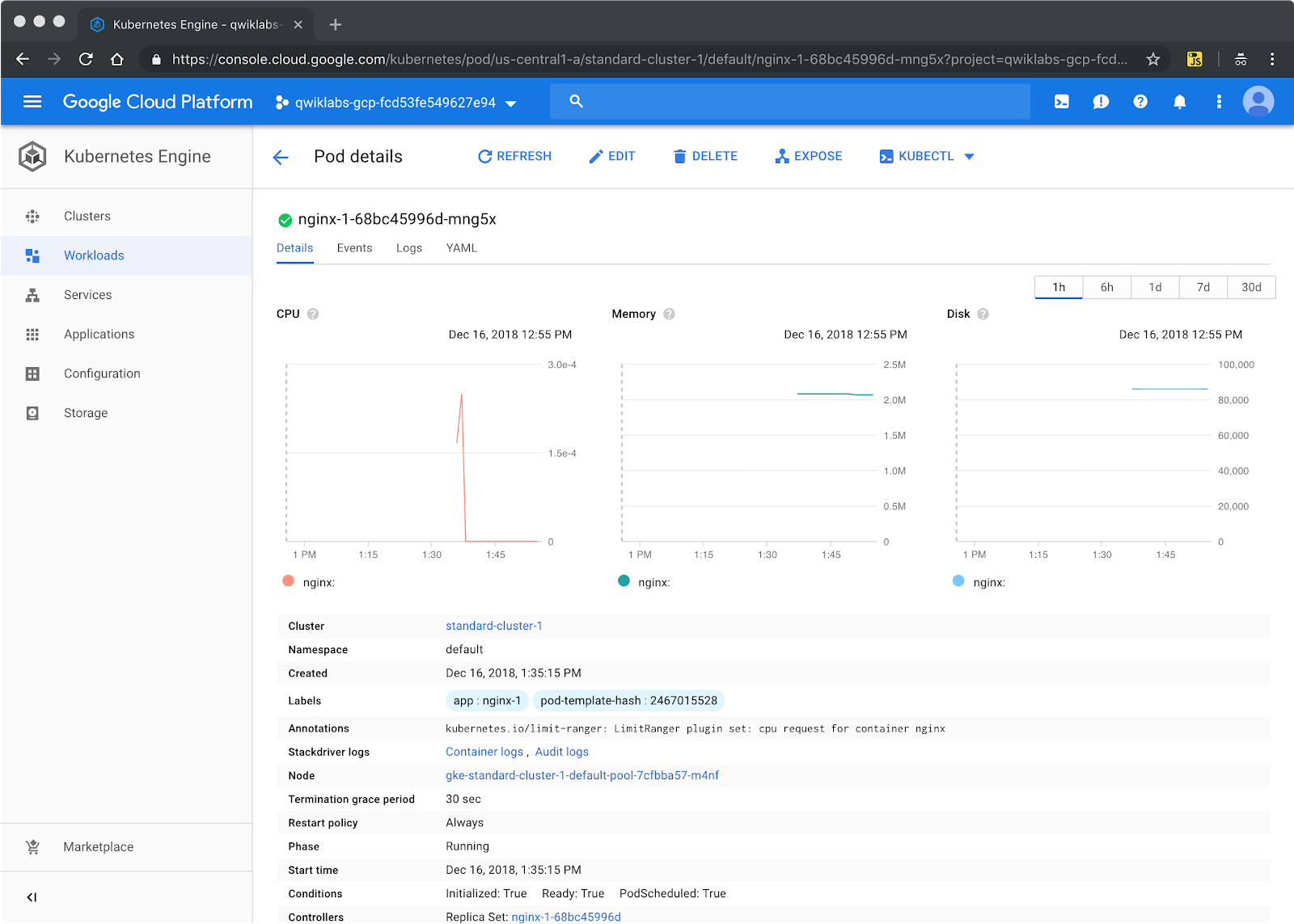
Task: Activate Cloud Shell icon
Action: pos(1062,102)
